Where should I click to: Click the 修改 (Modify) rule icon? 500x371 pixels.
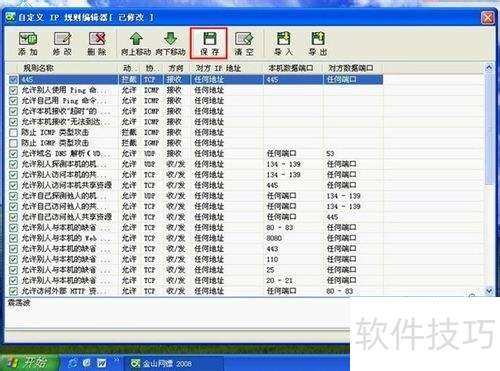pos(62,43)
